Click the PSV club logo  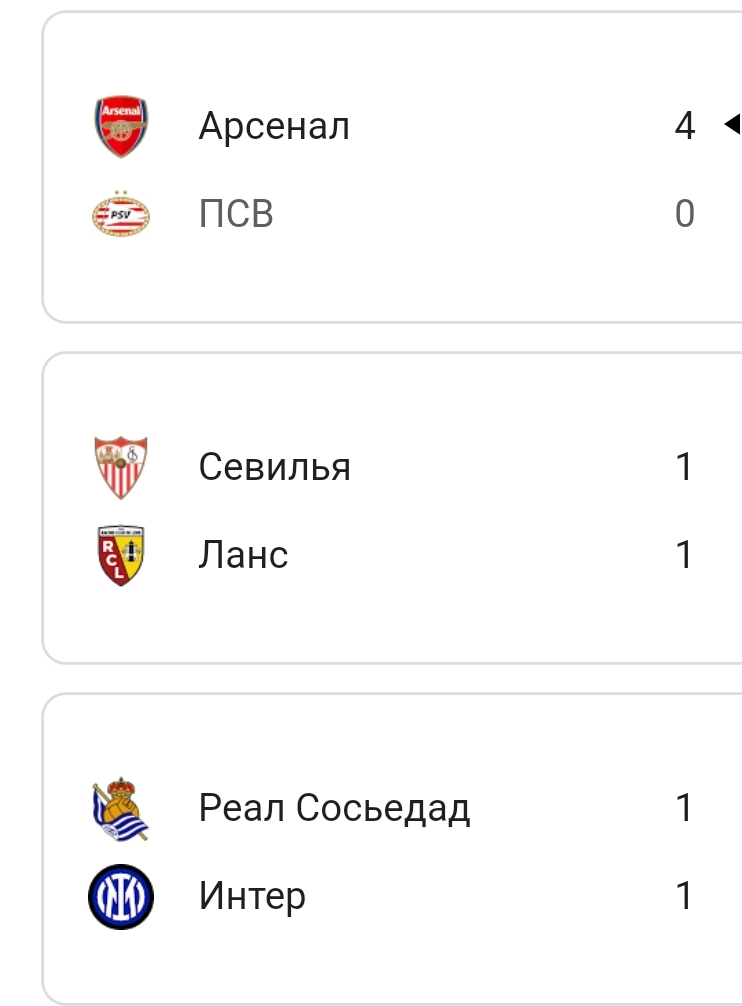tap(121, 214)
